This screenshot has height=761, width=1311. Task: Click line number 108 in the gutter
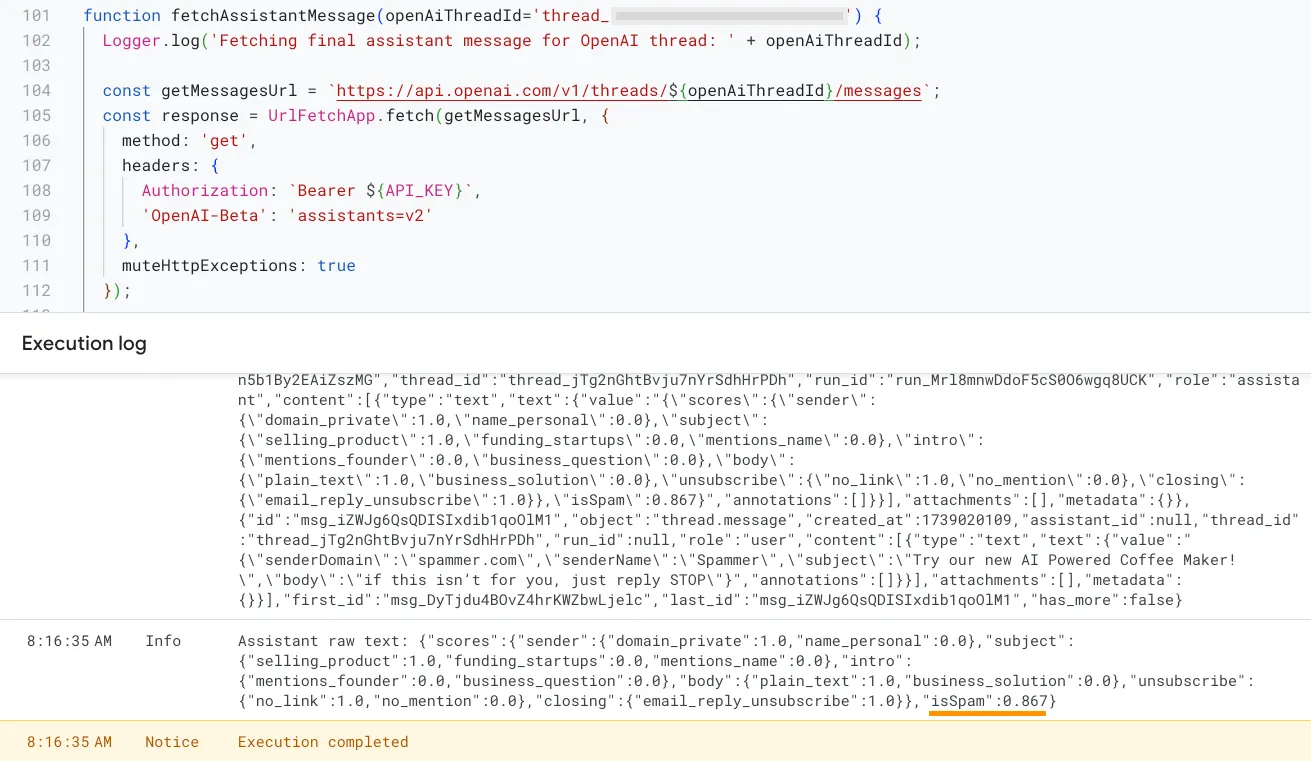(x=36, y=191)
